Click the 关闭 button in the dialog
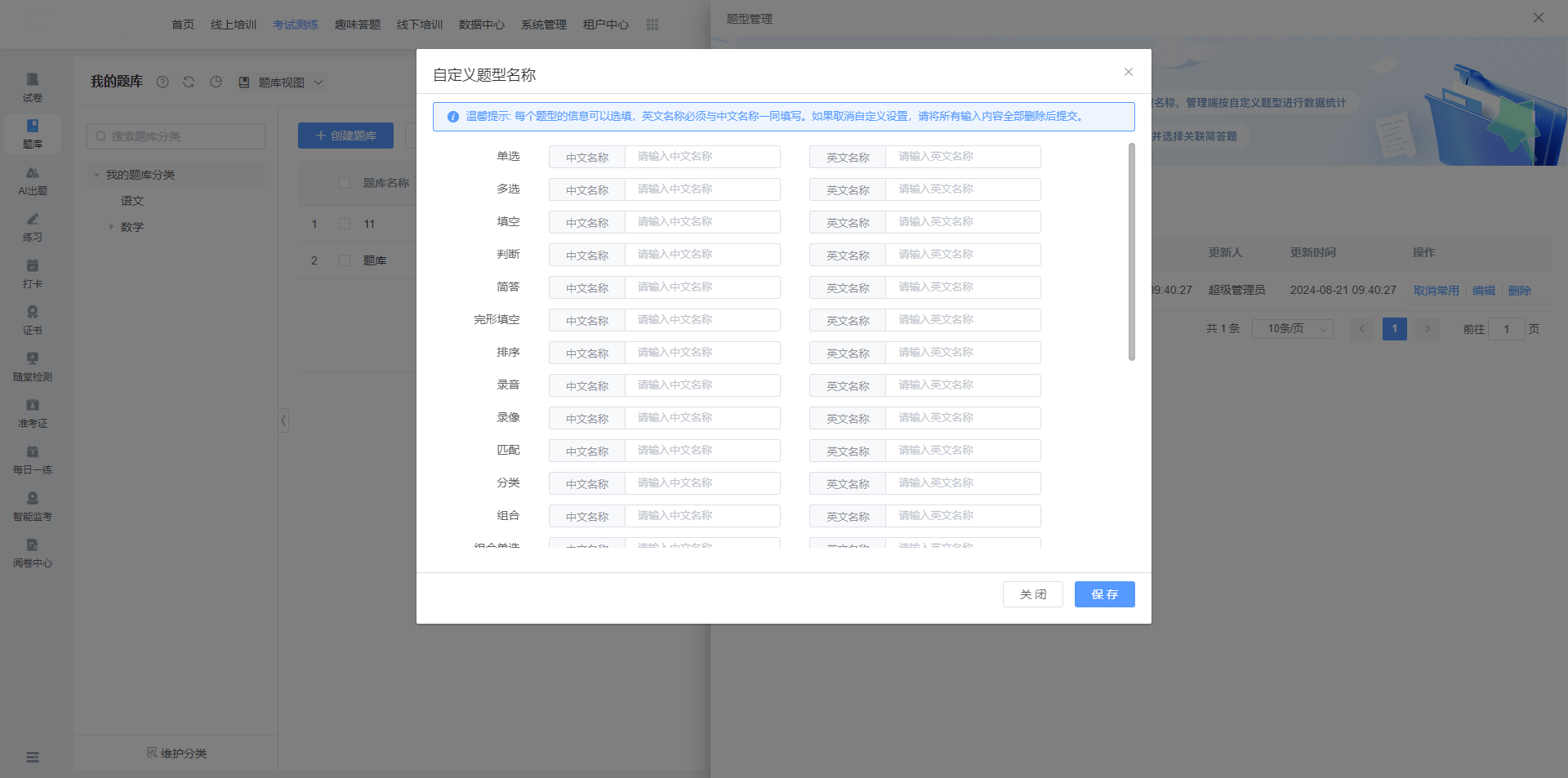This screenshot has height=778, width=1568. click(x=1032, y=594)
